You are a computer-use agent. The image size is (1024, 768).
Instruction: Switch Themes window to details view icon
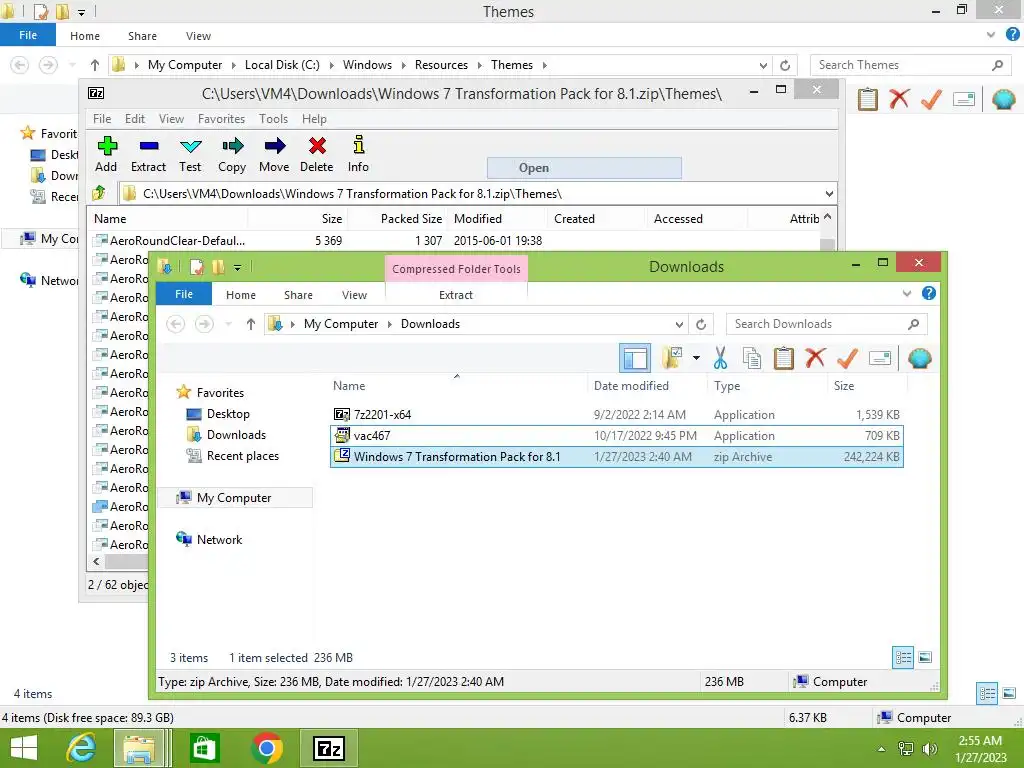987,693
